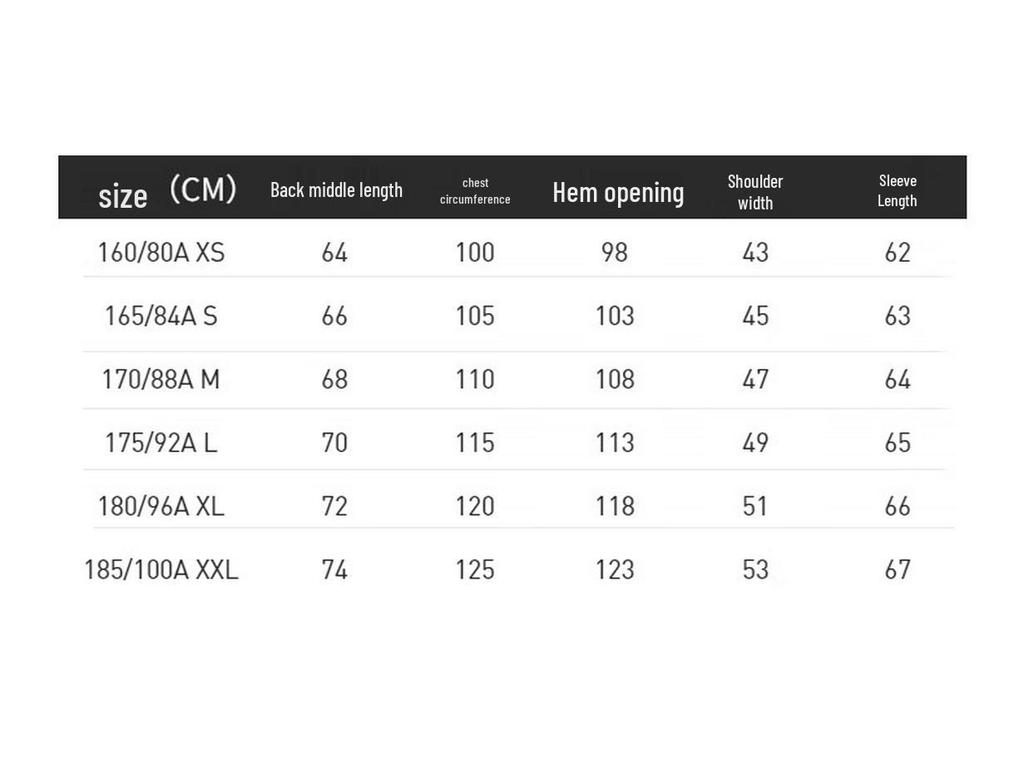Click chest circumference value 125
Screen dimensions: 1024x768
(x=475, y=570)
